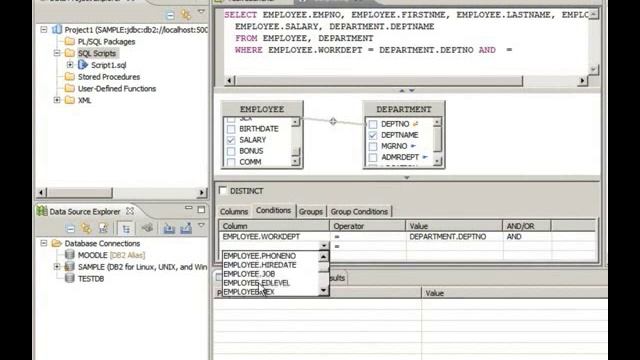Viewport: 640px width, 360px height.
Task: Click the MOODLE database icon
Action: point(70,255)
